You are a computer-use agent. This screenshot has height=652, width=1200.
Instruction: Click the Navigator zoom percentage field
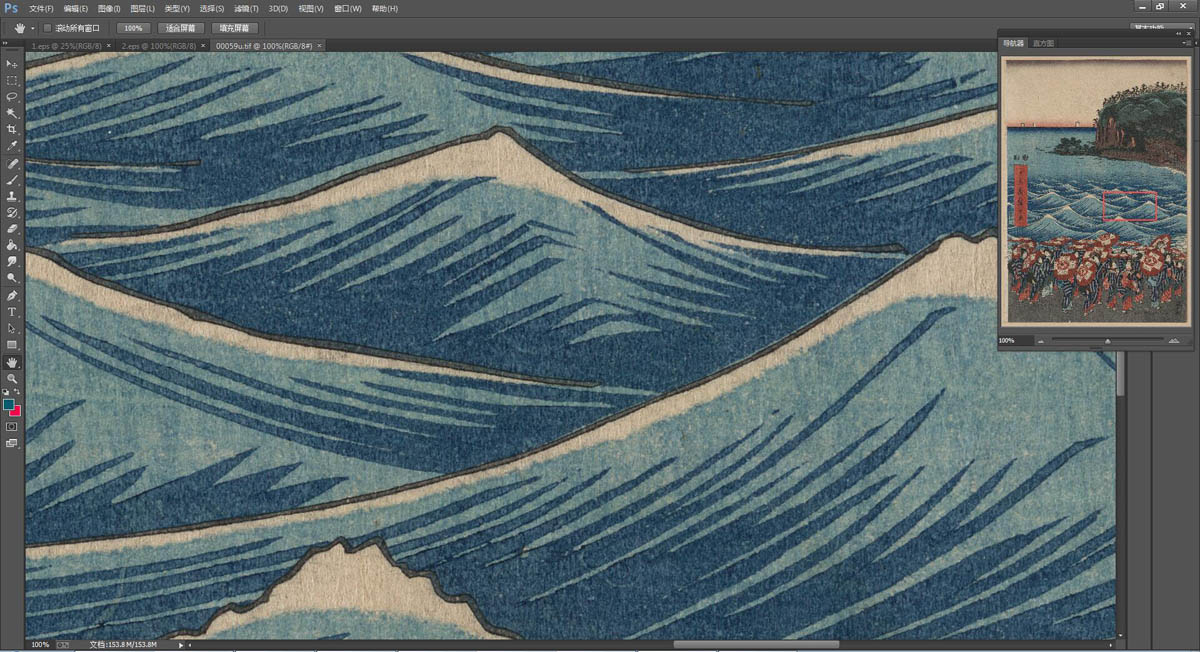pos(1014,341)
